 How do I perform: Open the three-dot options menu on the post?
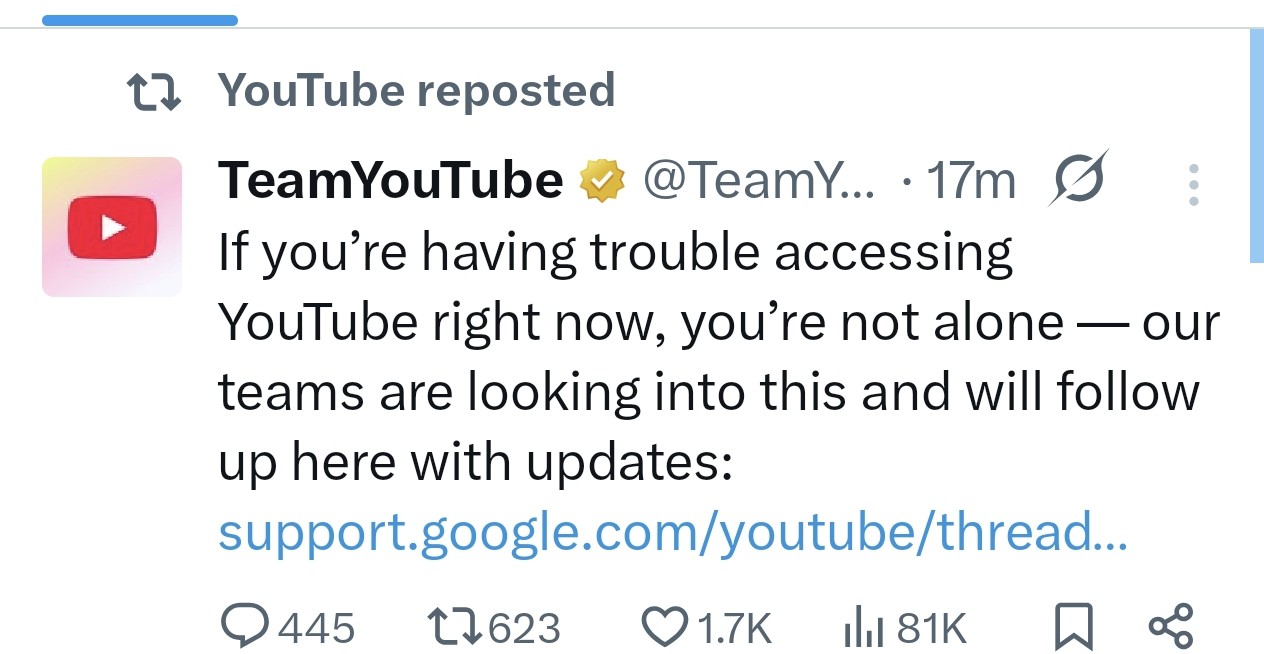[x=1193, y=184]
